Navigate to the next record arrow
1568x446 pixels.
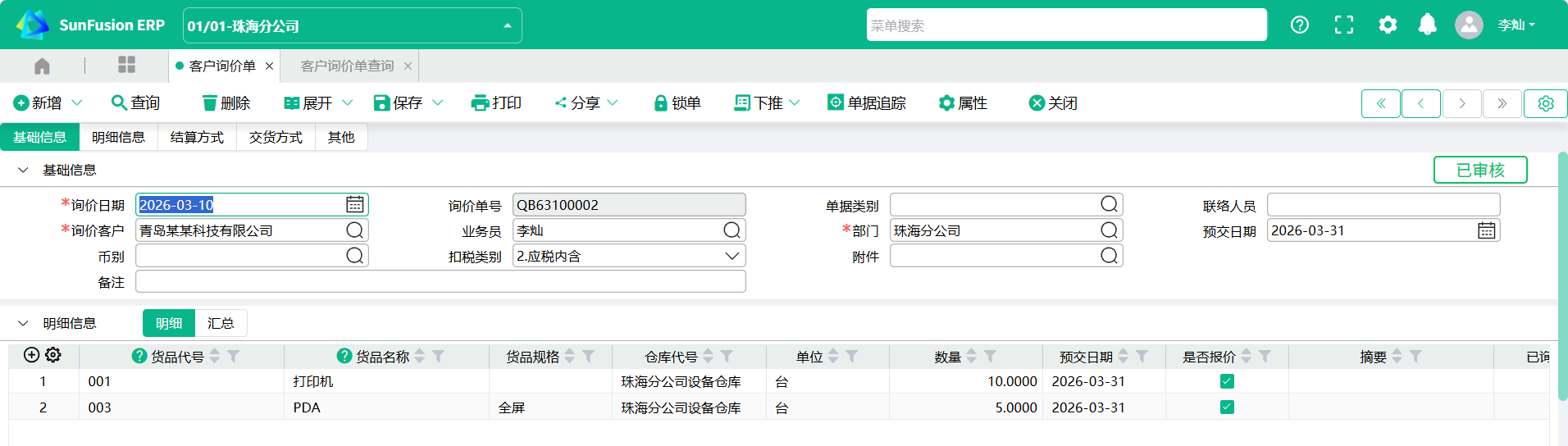[1461, 103]
